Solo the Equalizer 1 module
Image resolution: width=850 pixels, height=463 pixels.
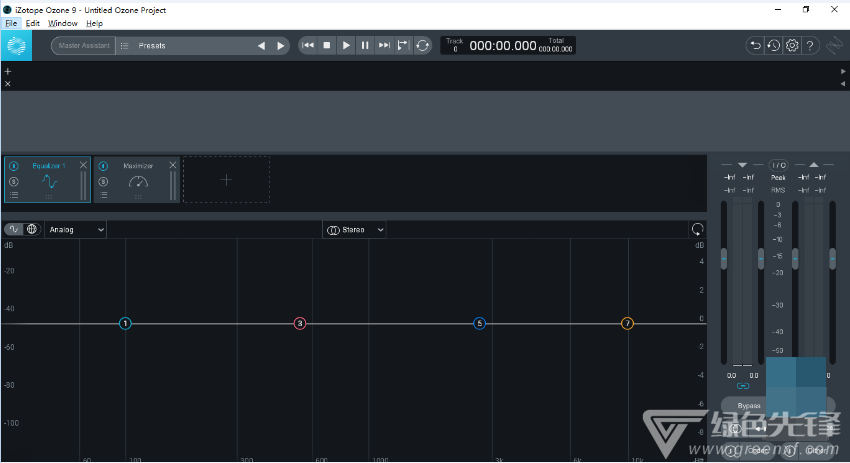pos(14,182)
